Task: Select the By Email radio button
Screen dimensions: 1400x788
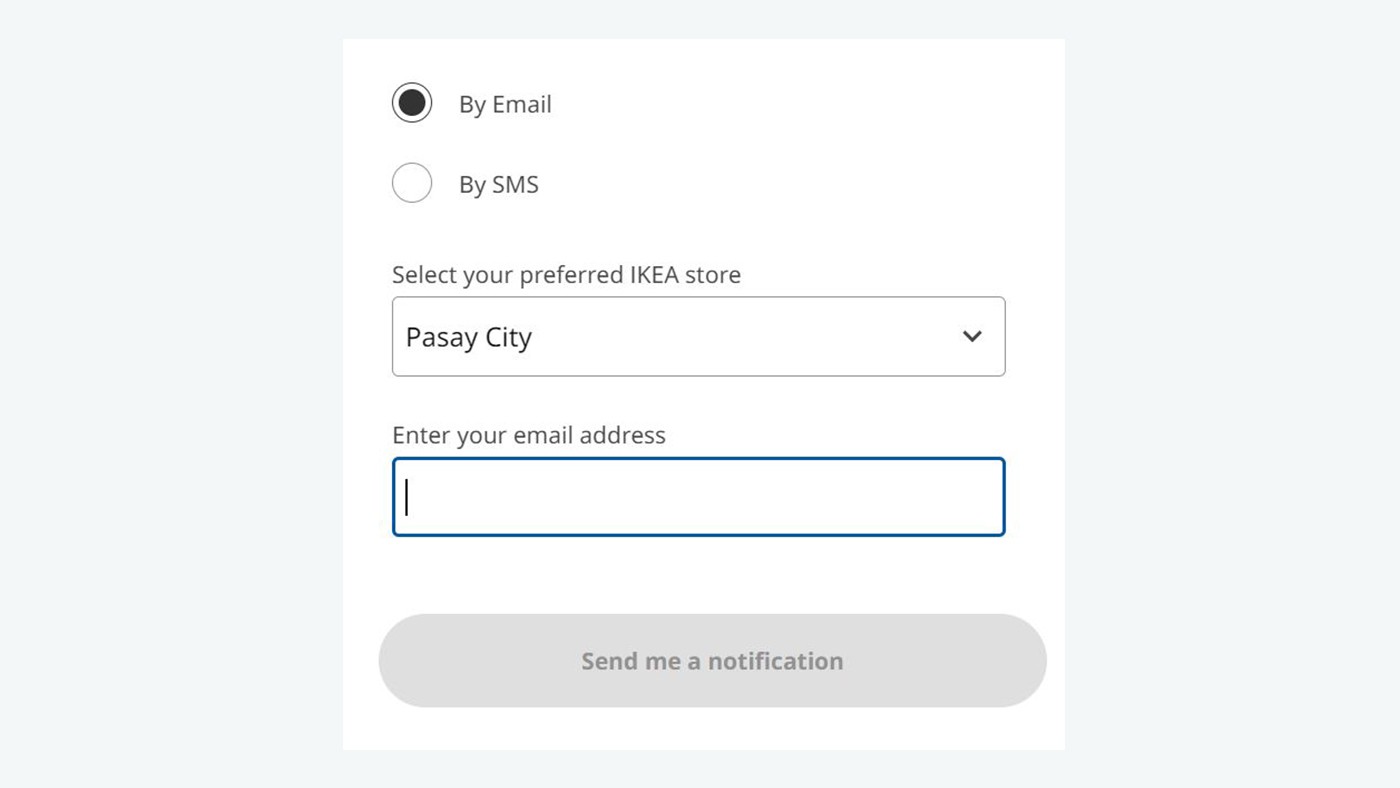Action: (x=412, y=103)
